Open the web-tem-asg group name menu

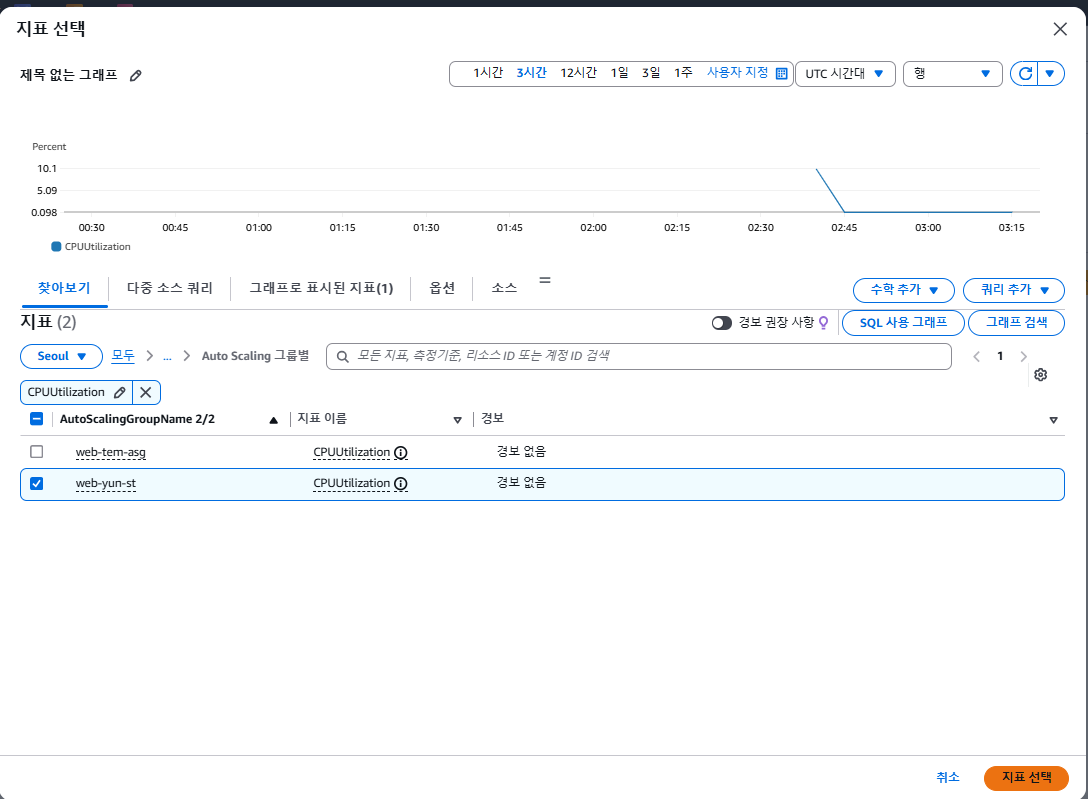pyautogui.click(x=110, y=452)
